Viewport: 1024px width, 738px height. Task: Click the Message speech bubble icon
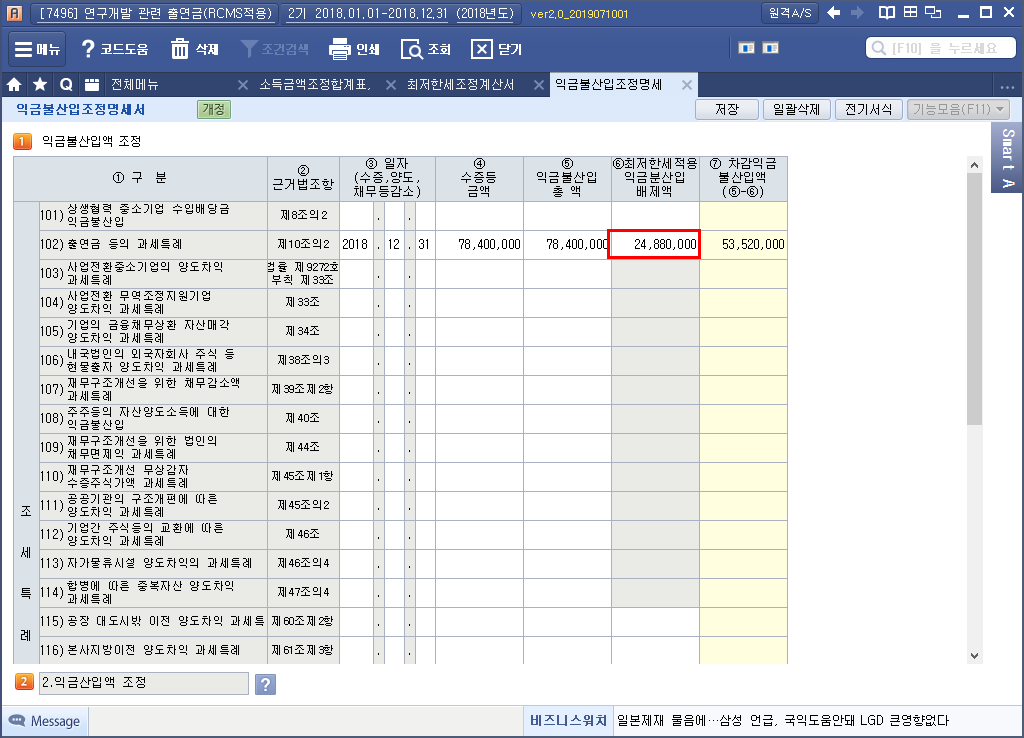(16, 720)
